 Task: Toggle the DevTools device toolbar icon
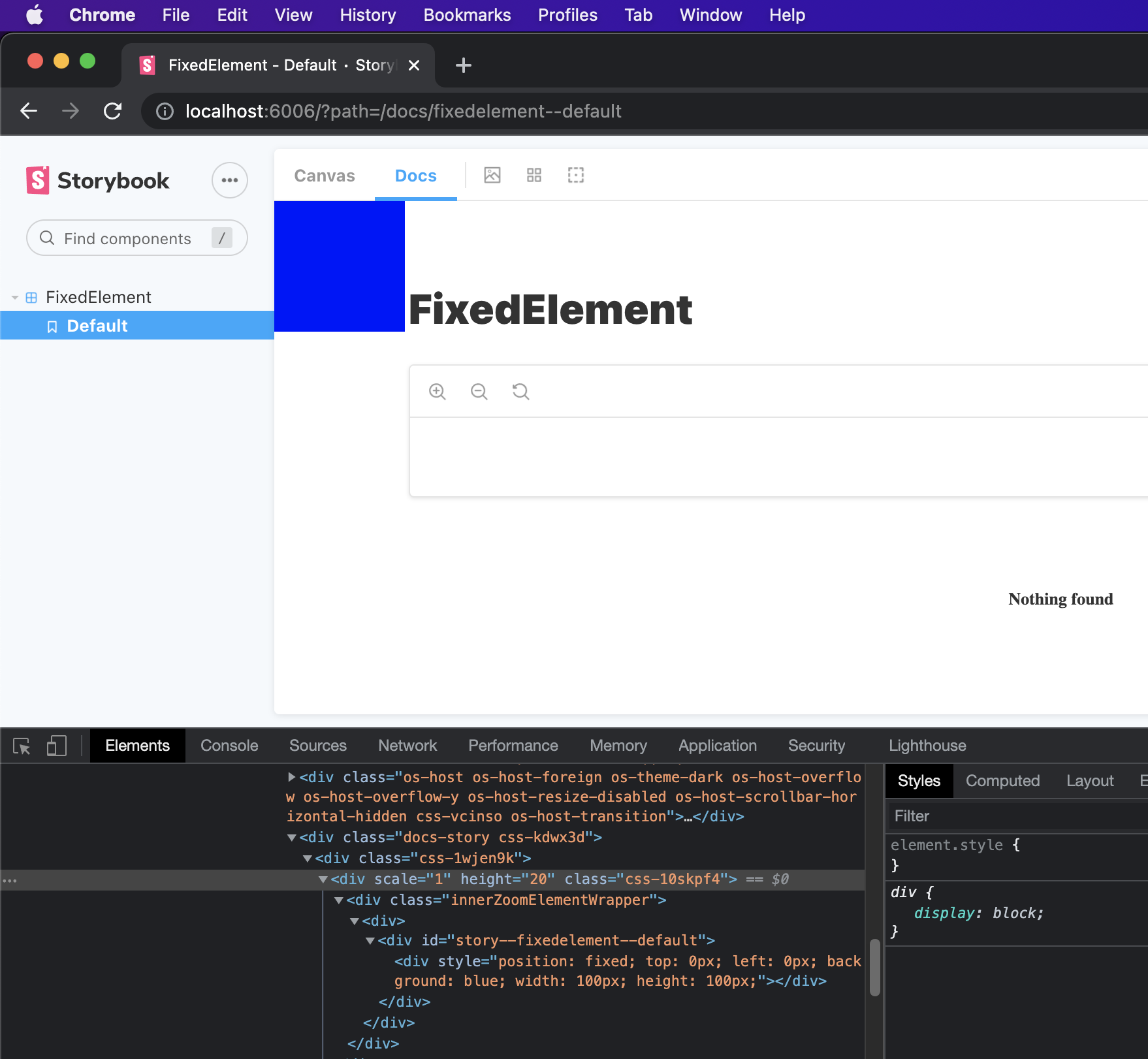[x=57, y=746]
